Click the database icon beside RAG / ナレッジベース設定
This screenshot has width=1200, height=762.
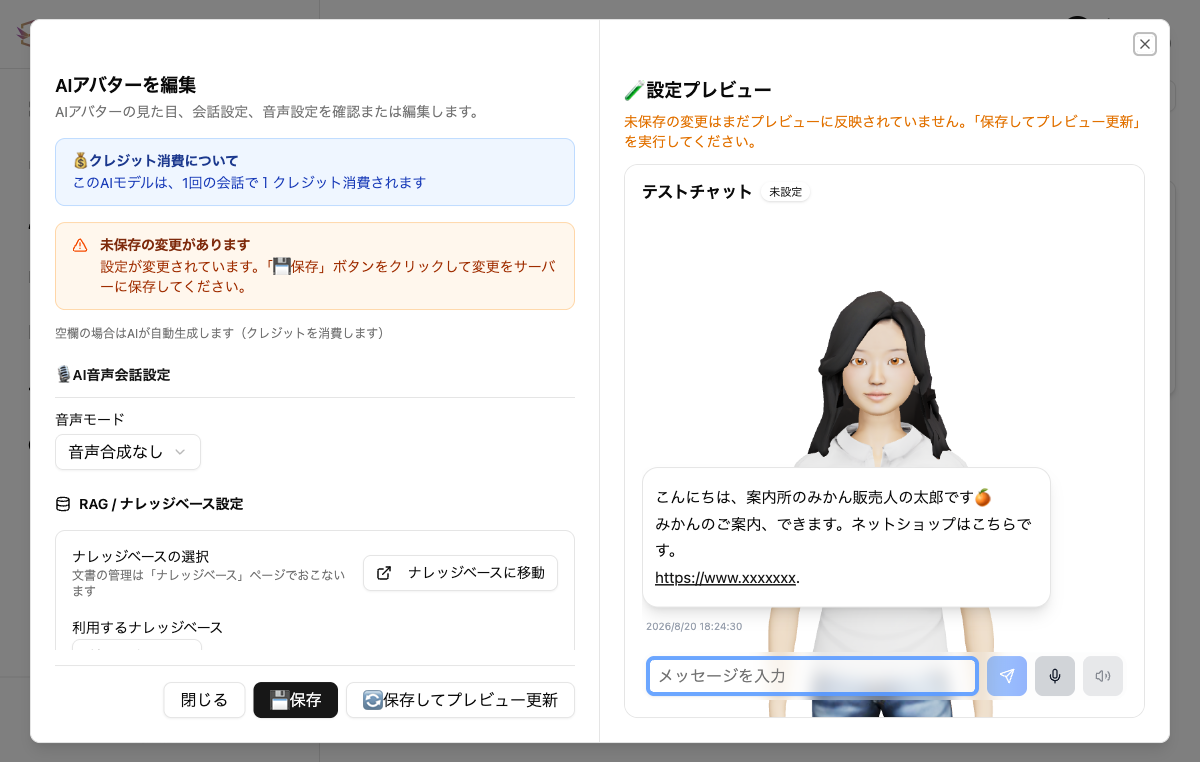point(63,504)
